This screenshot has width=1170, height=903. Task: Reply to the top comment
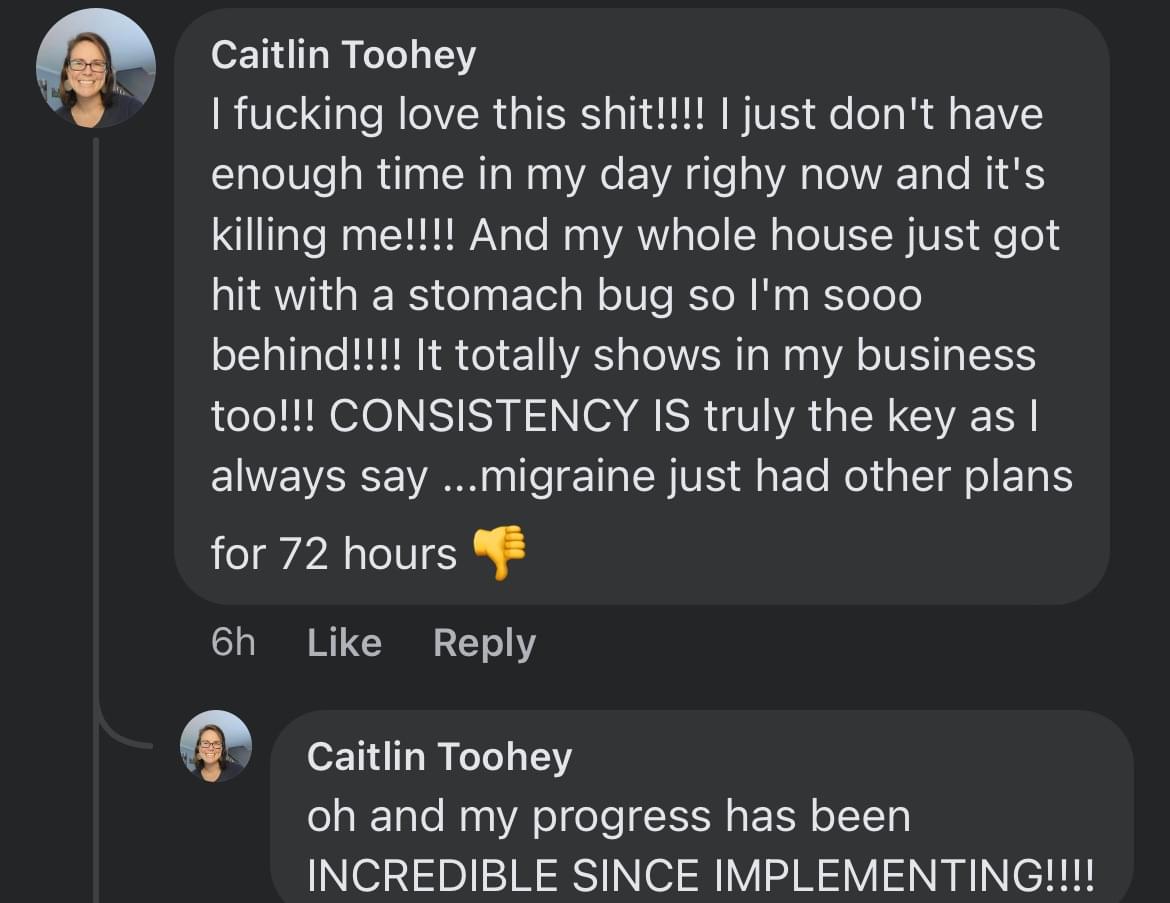coord(484,643)
